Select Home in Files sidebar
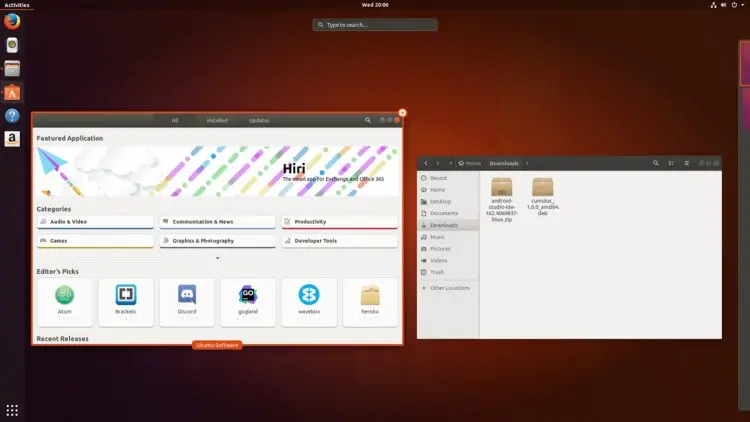Viewport: 750px width, 422px height. (x=448, y=190)
